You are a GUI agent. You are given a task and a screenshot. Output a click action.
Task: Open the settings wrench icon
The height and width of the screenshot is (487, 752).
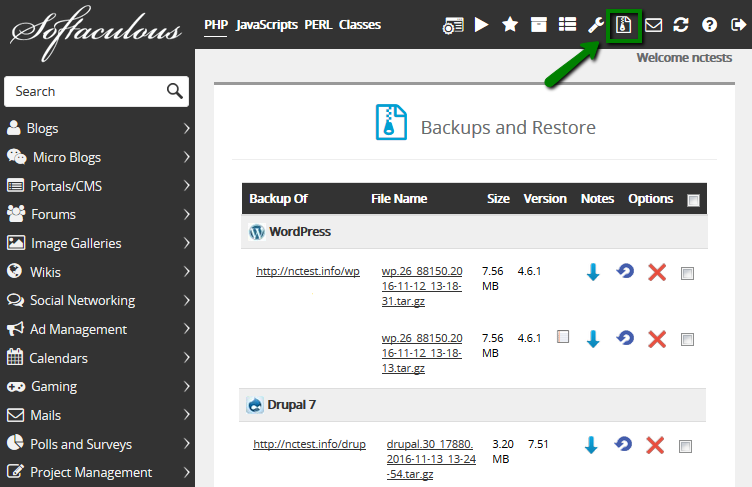(x=596, y=24)
